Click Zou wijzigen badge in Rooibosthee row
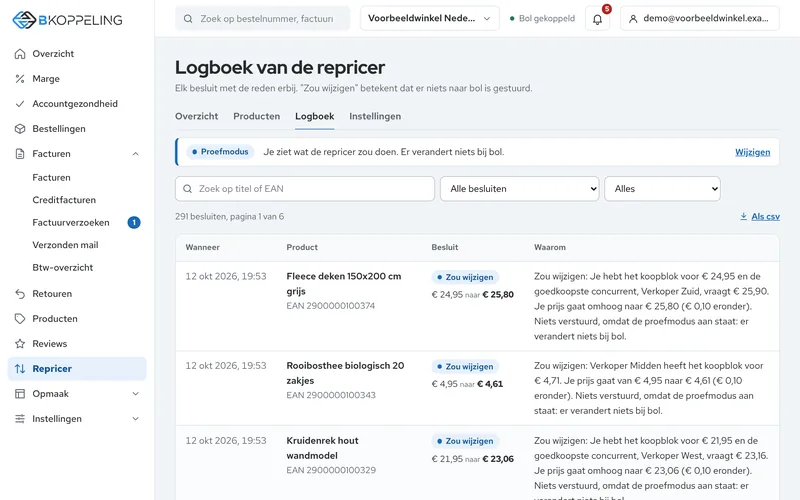 [x=465, y=366]
